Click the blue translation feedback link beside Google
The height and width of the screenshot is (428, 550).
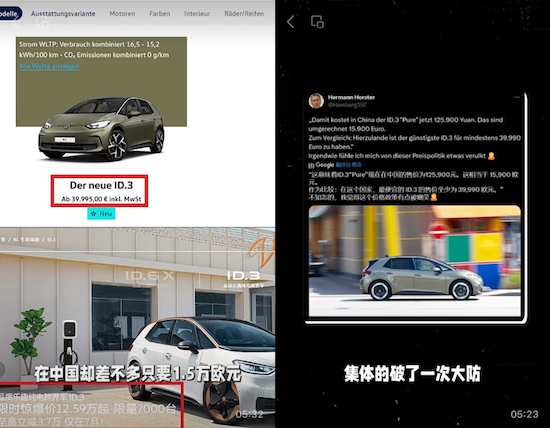coord(348,165)
